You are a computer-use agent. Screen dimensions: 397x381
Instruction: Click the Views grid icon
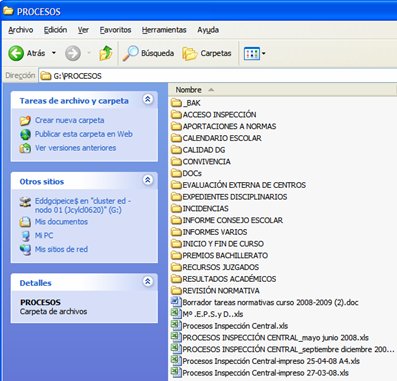tap(252, 53)
